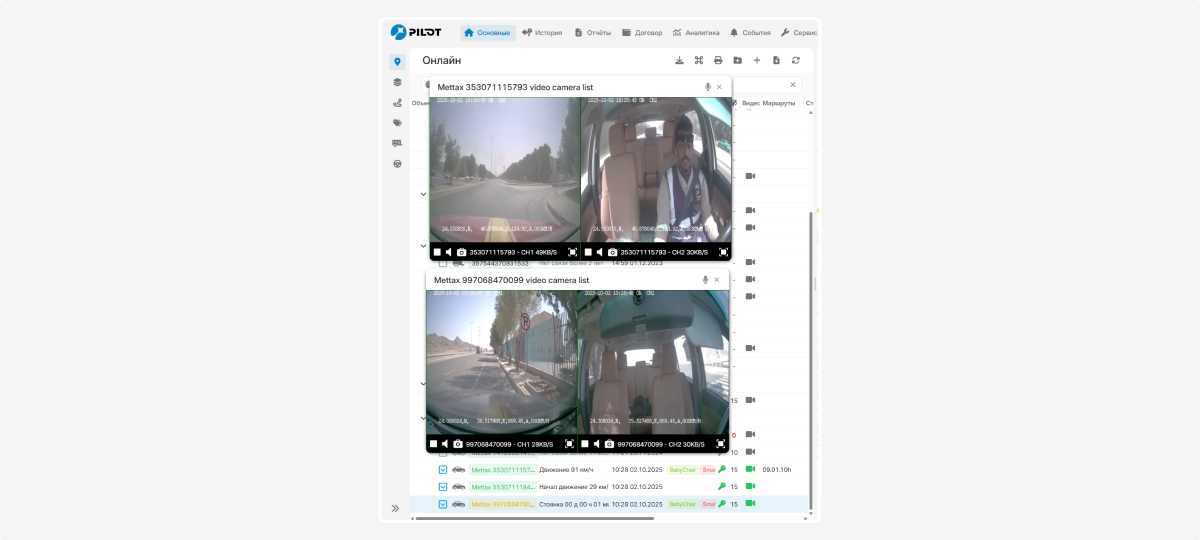
Task: Take snapshot of 997068470099 CH1 camera
Action: pos(458,443)
